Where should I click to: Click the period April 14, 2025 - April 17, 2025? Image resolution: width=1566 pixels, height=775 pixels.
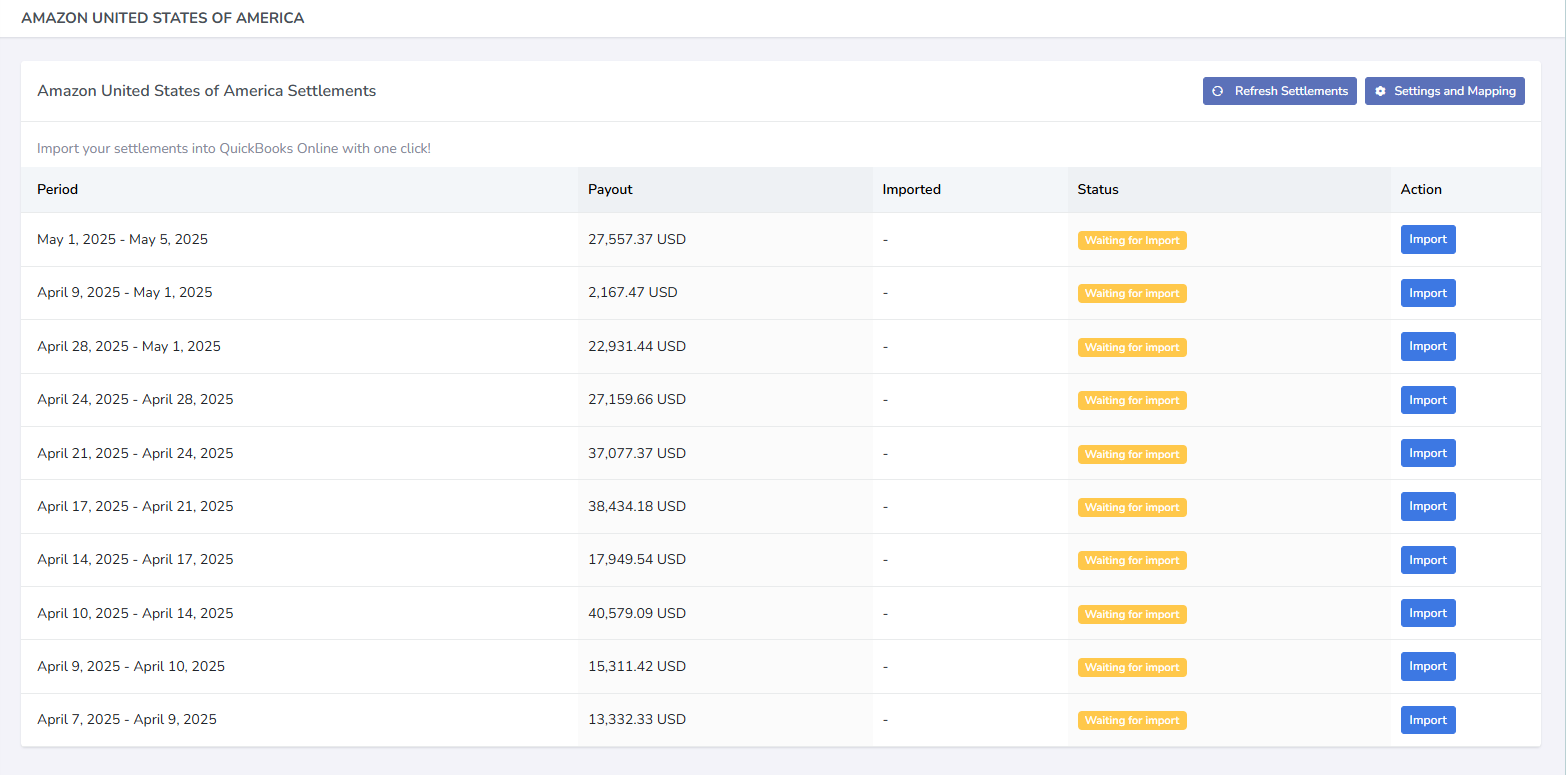tap(135, 560)
